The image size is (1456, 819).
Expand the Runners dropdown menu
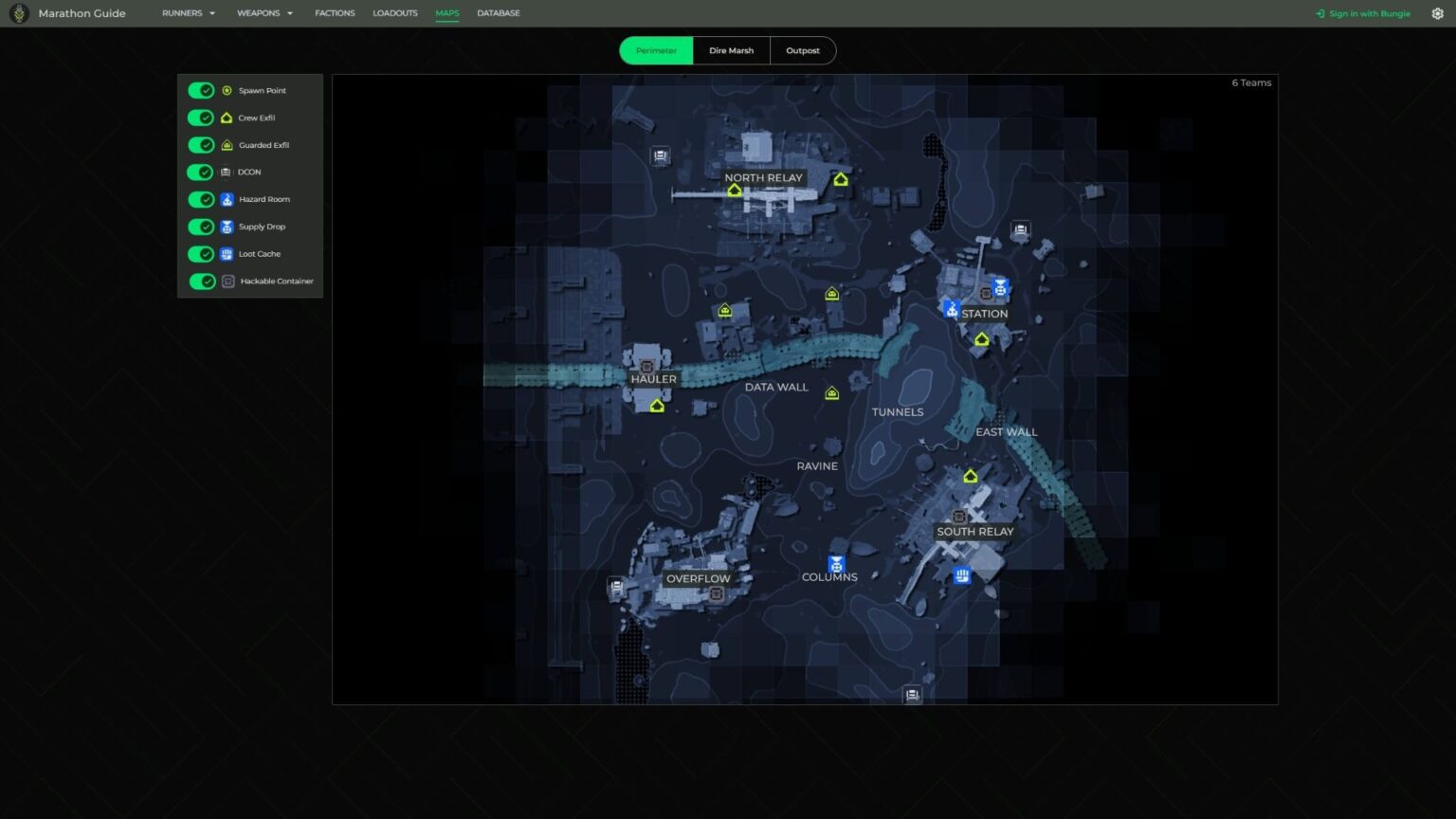(189, 13)
